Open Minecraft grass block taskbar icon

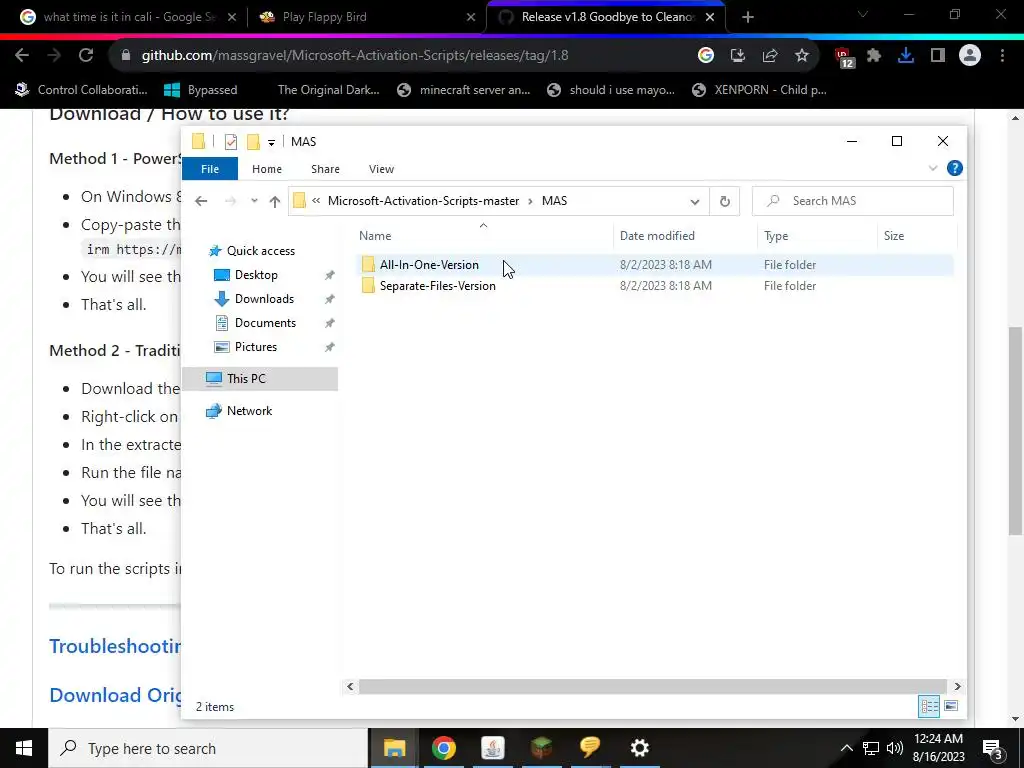click(x=541, y=748)
